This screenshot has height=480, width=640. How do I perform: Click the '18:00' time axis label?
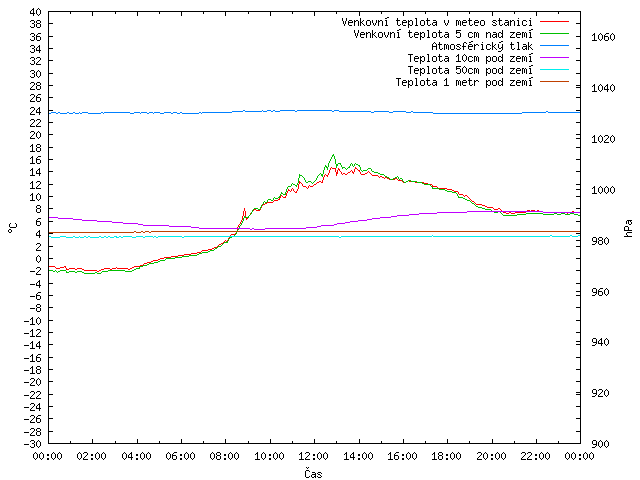click(447, 456)
